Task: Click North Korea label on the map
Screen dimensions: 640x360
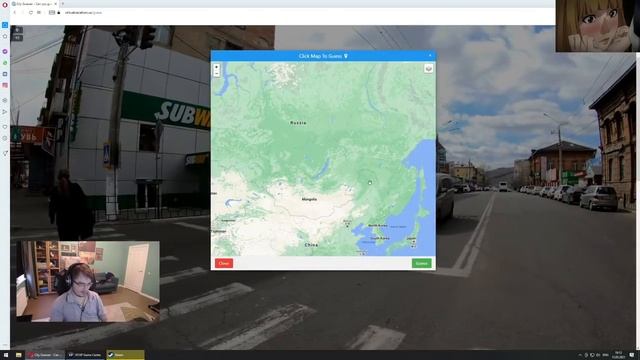Action: pos(378,225)
